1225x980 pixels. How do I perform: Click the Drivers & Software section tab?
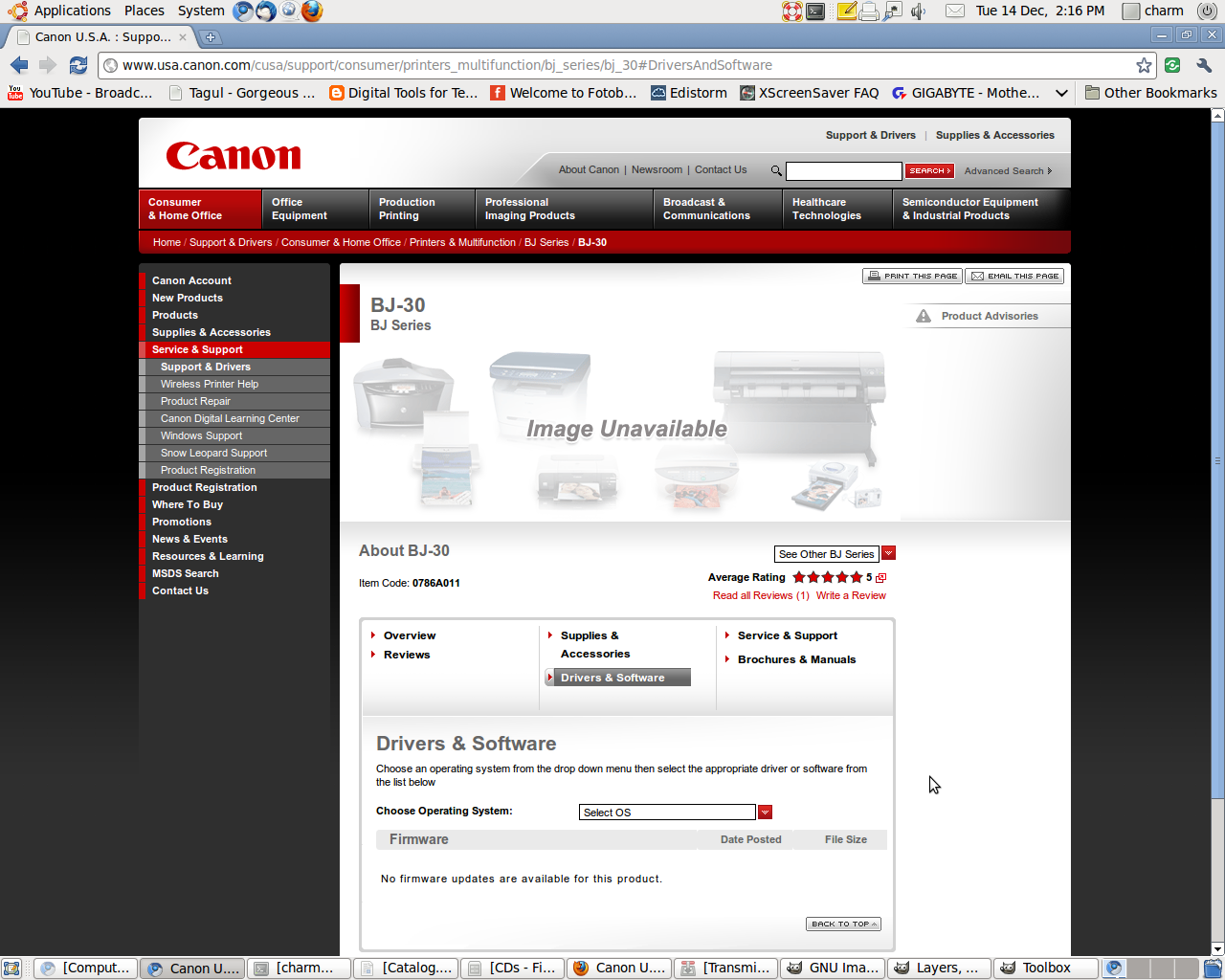click(617, 678)
